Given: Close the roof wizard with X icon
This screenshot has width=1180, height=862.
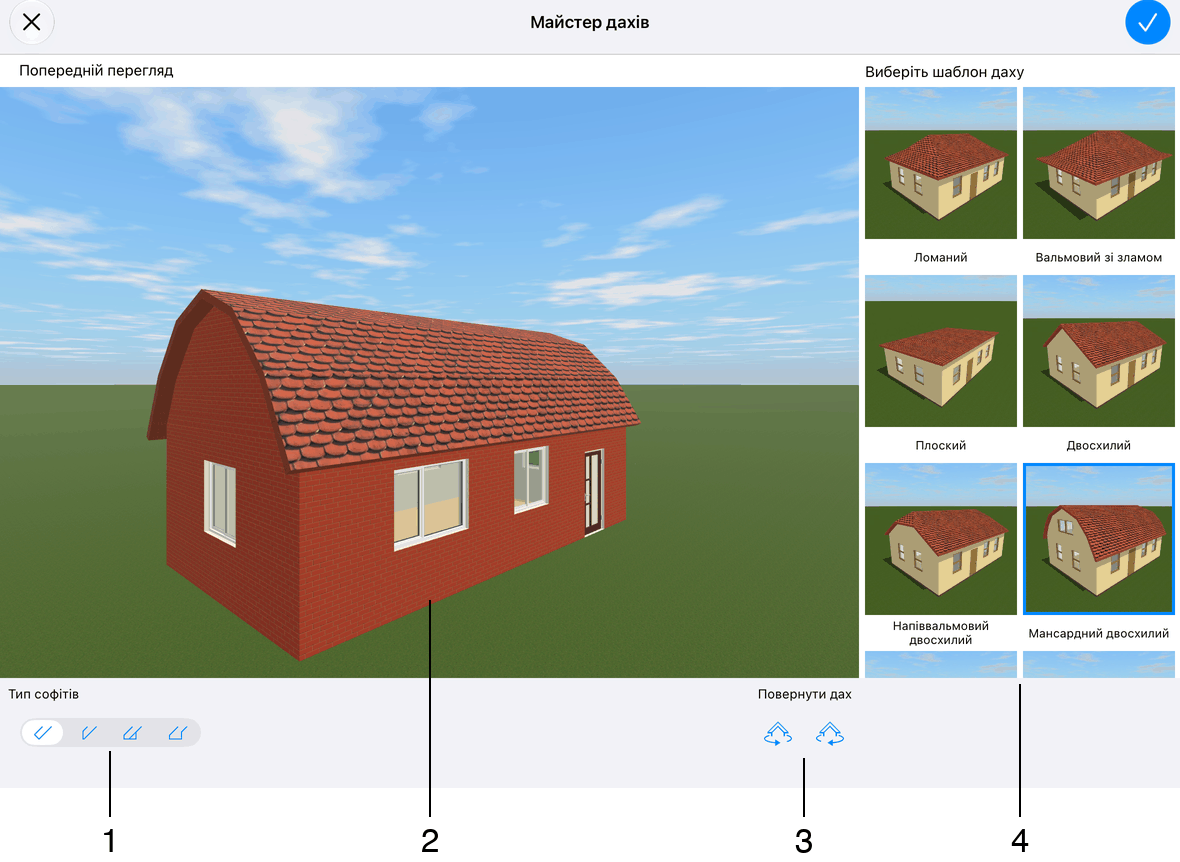Looking at the screenshot, I should 32,23.
